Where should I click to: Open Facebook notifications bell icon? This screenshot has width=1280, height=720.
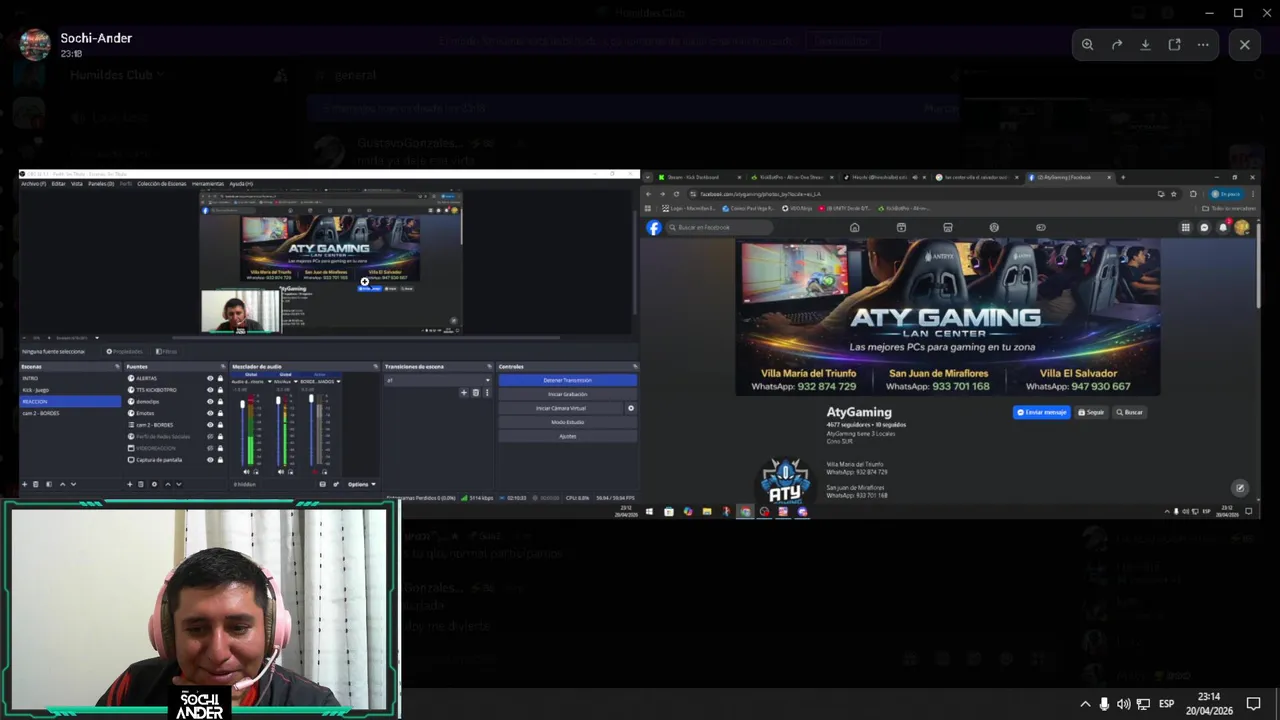pyautogui.click(x=1222, y=227)
